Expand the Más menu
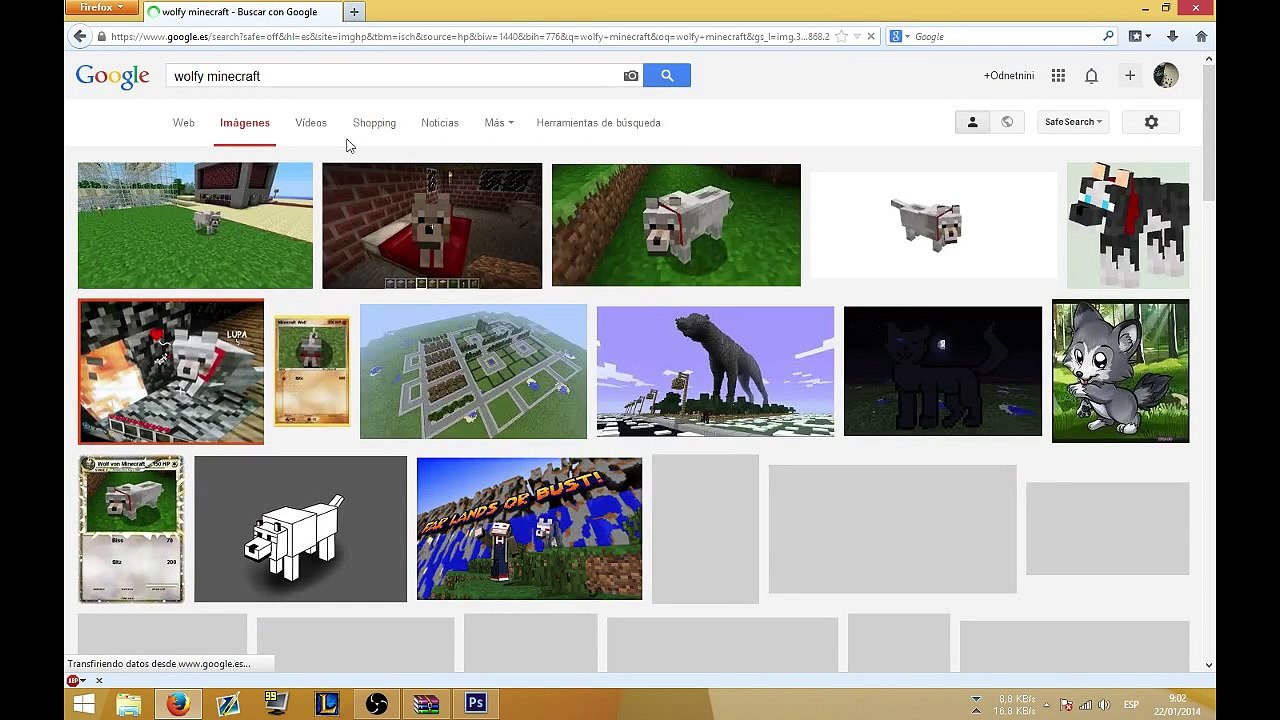The image size is (1280, 720). pyautogui.click(x=499, y=123)
